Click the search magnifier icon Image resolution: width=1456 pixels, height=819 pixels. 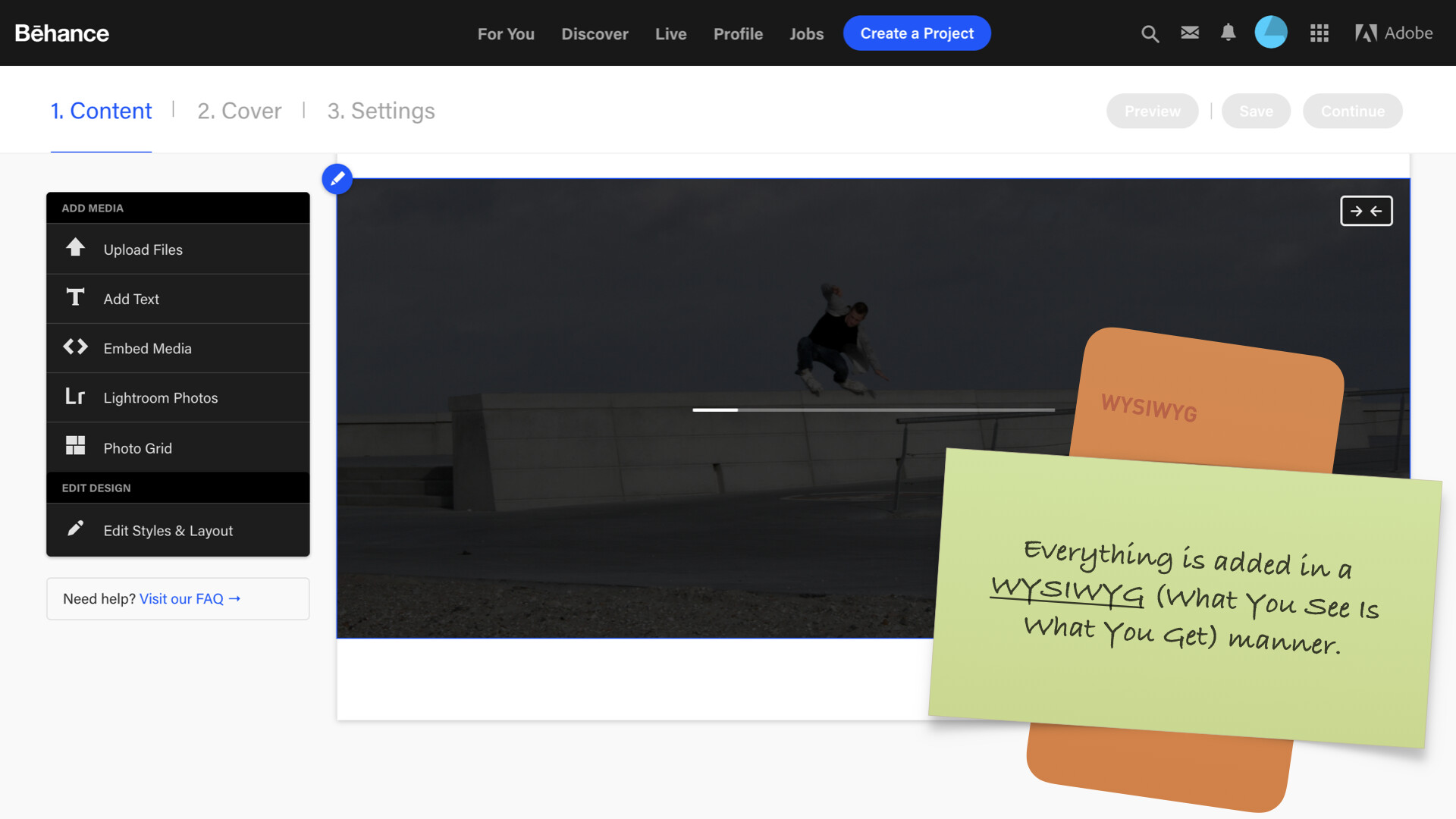coord(1150,33)
